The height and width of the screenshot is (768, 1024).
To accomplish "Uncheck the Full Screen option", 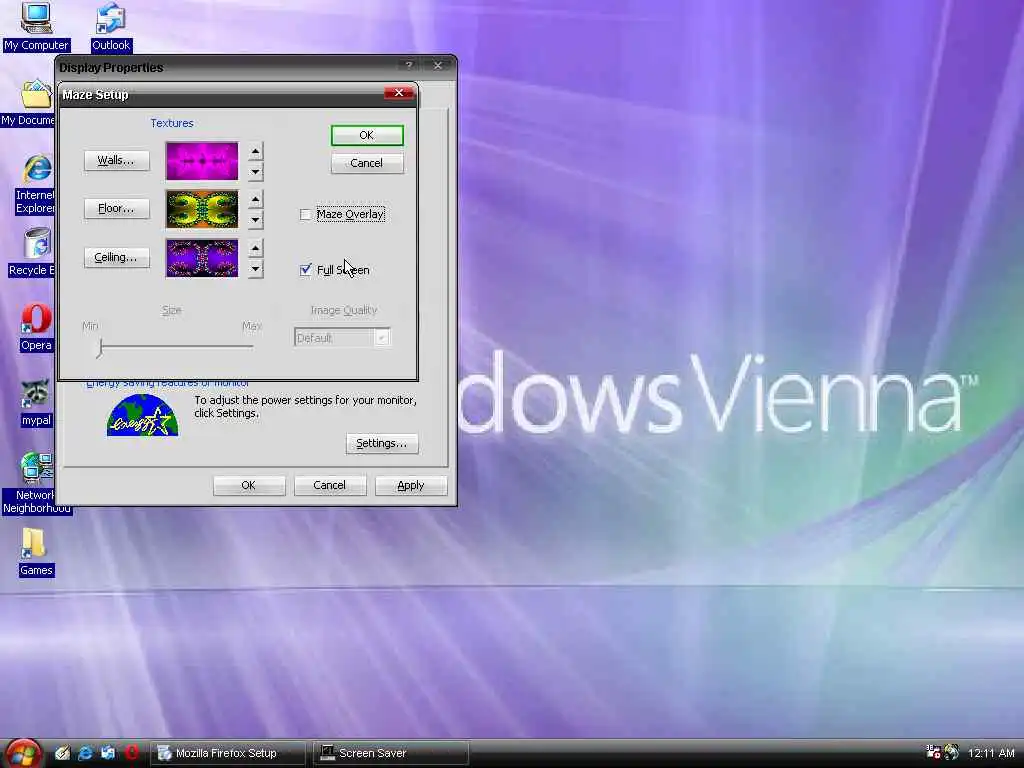I will [x=305, y=270].
